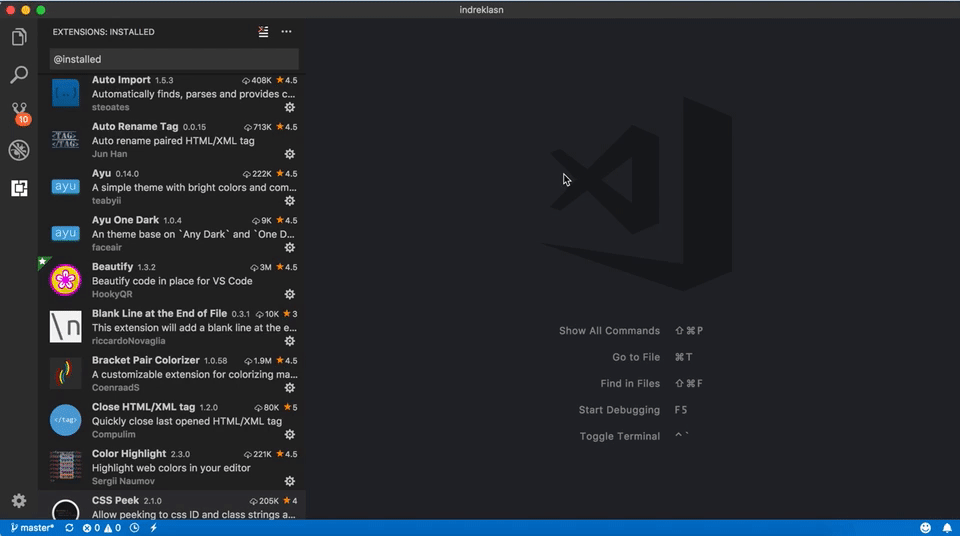Open the notifications bell in status bar
The height and width of the screenshot is (536, 960).
946,528
